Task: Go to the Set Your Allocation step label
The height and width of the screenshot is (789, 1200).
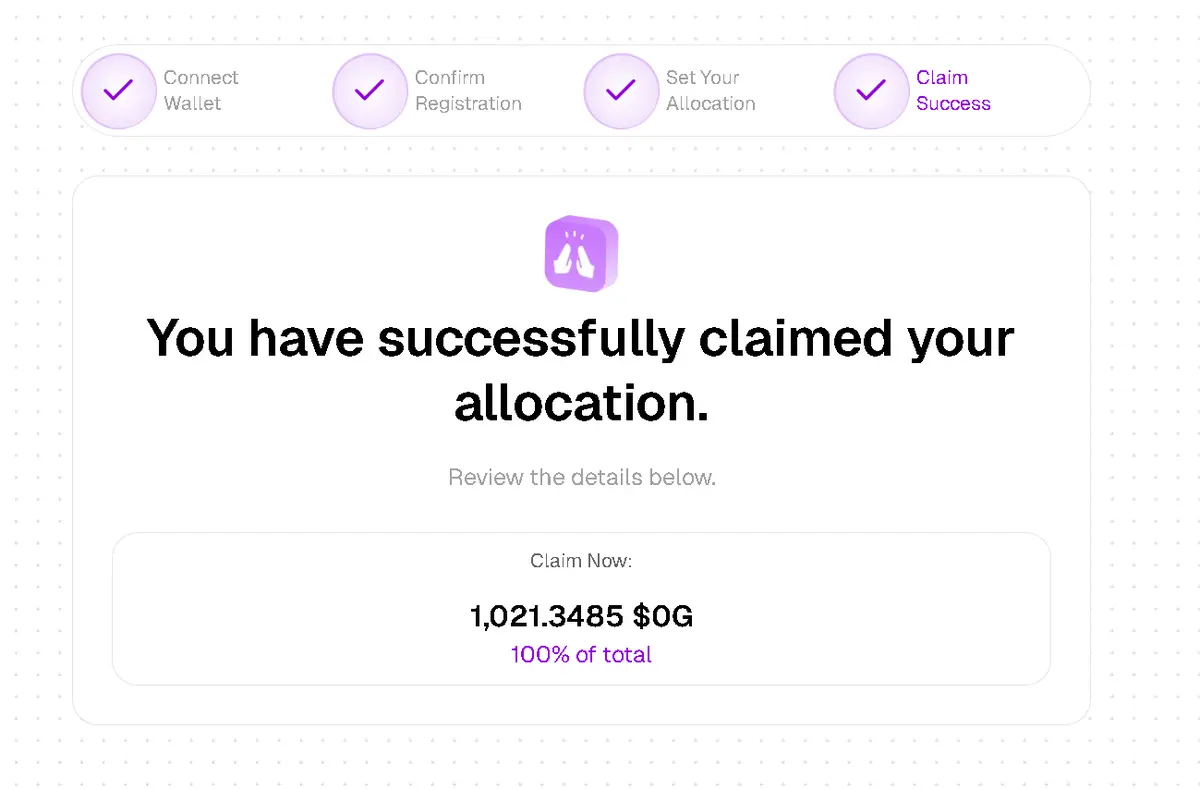Action: [x=711, y=90]
